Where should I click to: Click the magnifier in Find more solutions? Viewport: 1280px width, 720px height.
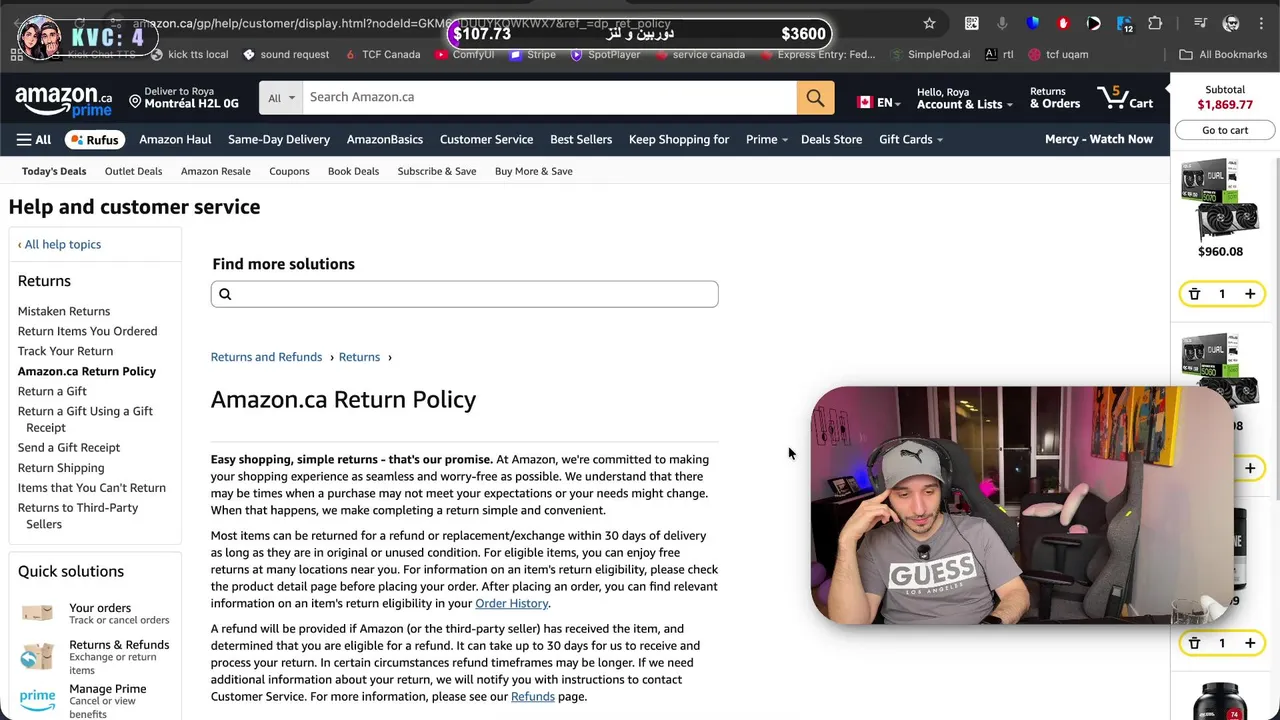click(x=225, y=294)
